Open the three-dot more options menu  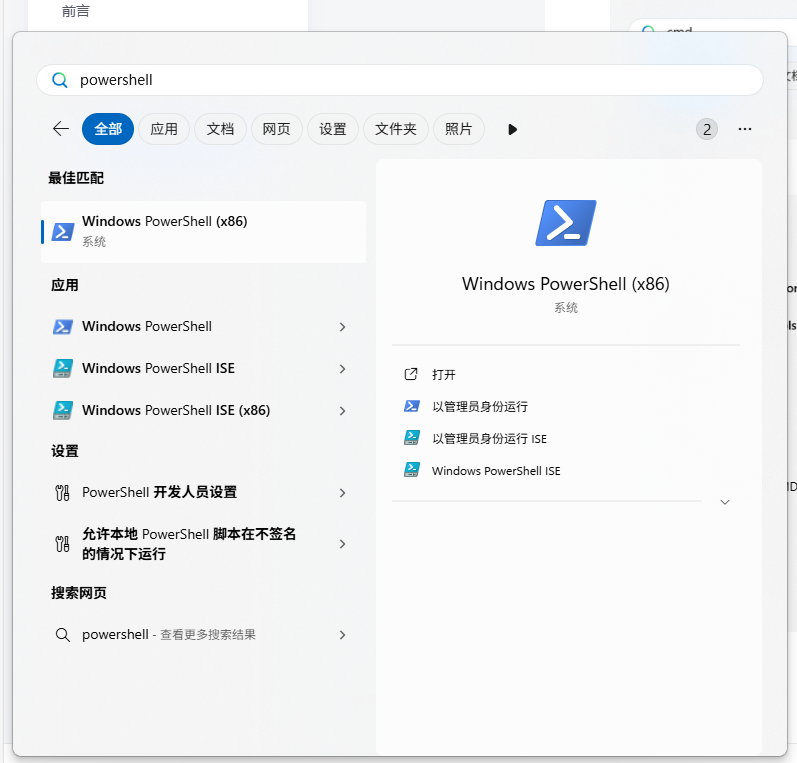click(x=745, y=129)
